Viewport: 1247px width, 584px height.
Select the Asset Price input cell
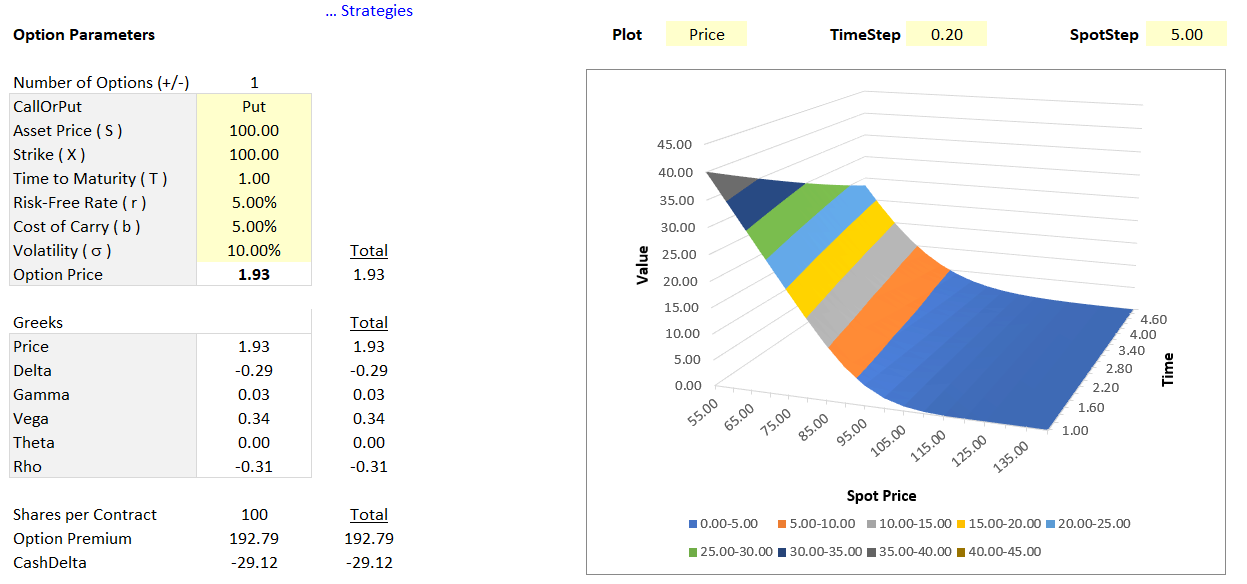tap(254, 130)
